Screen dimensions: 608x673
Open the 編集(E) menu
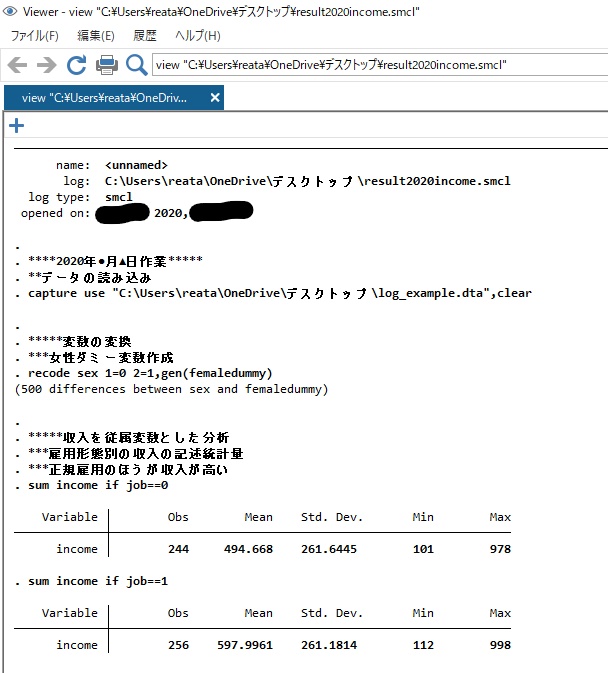point(96,36)
